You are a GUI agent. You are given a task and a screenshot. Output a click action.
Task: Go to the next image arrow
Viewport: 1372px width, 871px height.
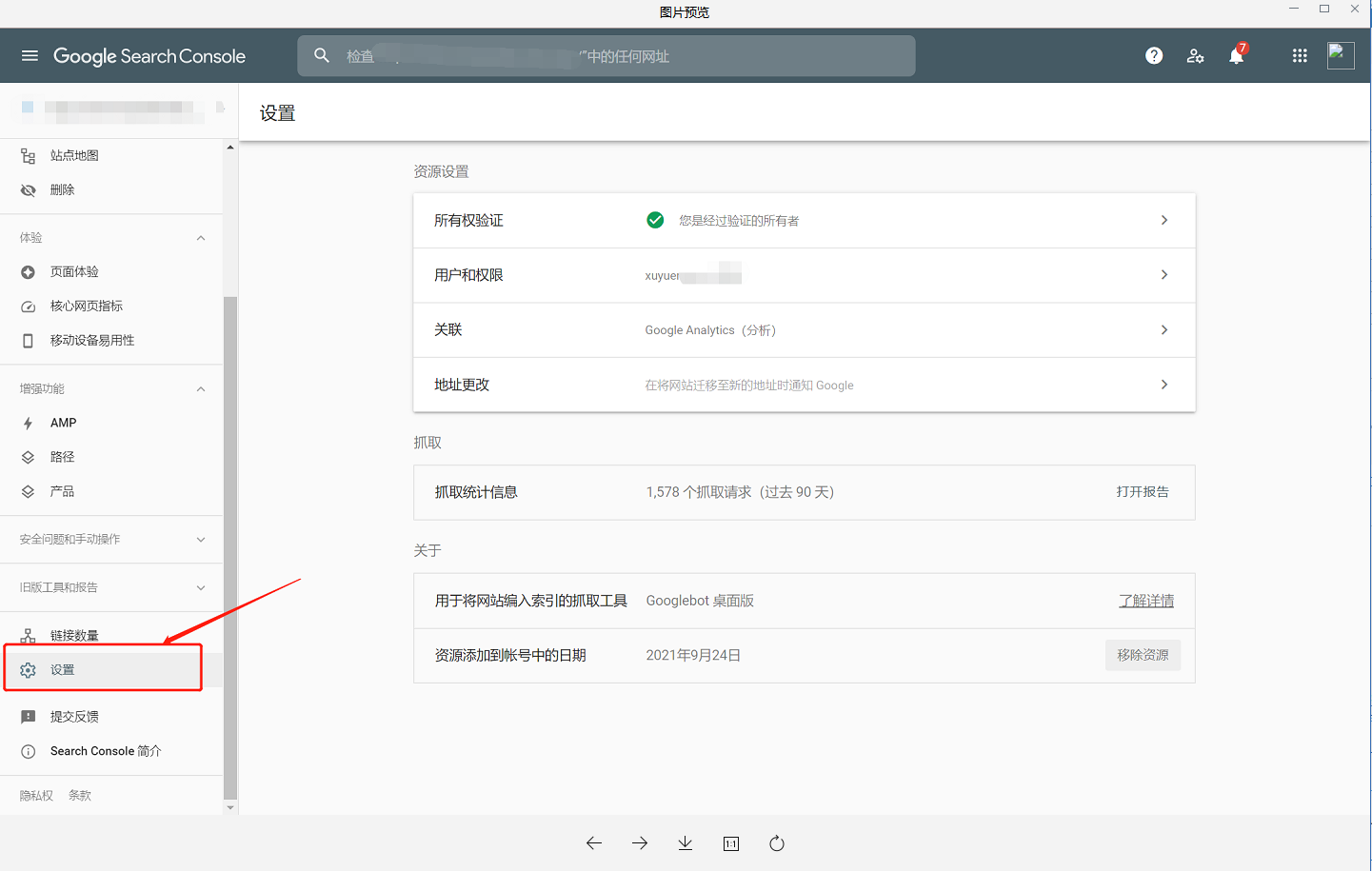pyautogui.click(x=640, y=843)
